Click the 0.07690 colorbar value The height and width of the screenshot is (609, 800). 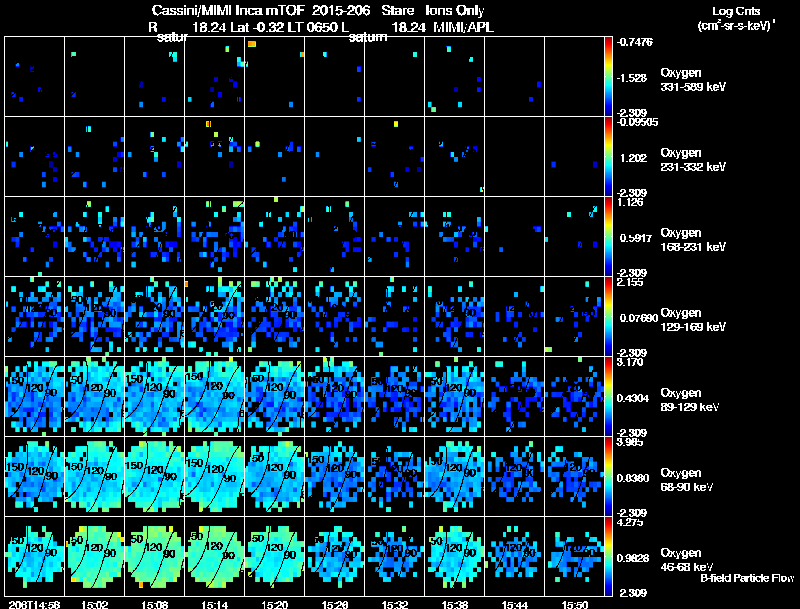639,318
